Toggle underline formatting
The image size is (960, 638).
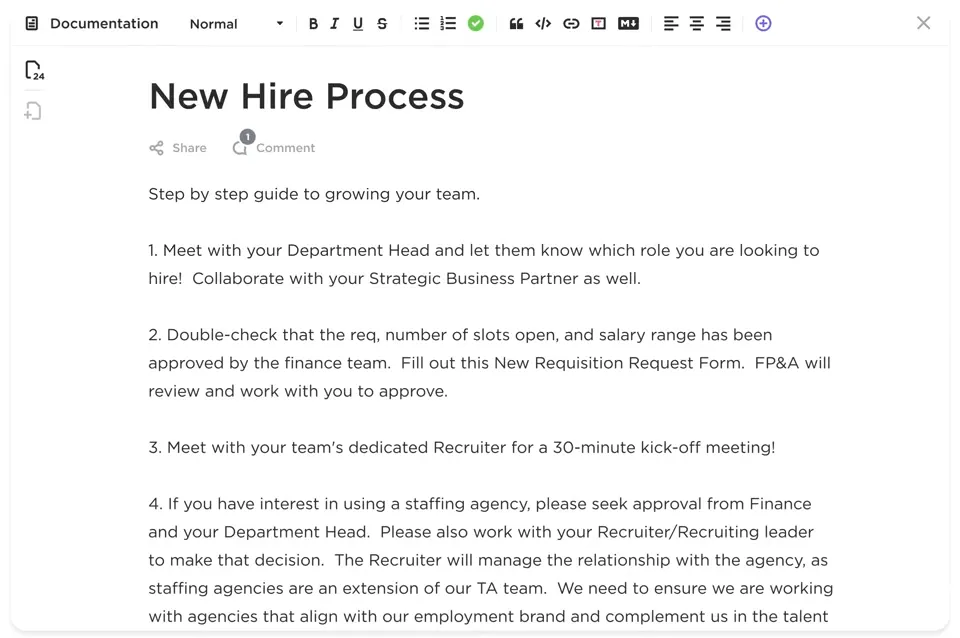click(x=358, y=24)
